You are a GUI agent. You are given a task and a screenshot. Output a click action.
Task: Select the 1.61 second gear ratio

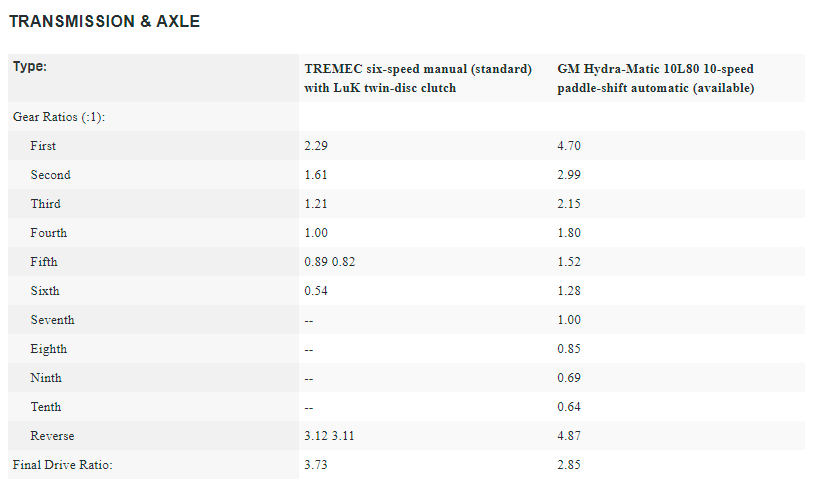(x=317, y=175)
